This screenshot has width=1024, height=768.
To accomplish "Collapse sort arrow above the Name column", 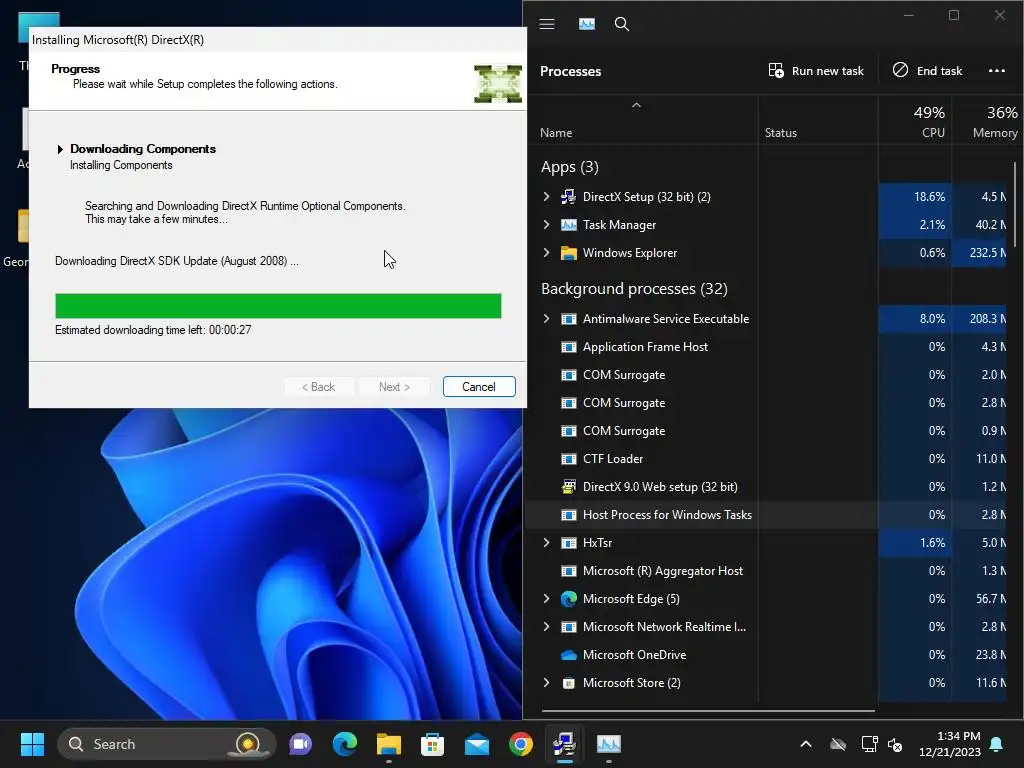I will pyautogui.click(x=636, y=105).
